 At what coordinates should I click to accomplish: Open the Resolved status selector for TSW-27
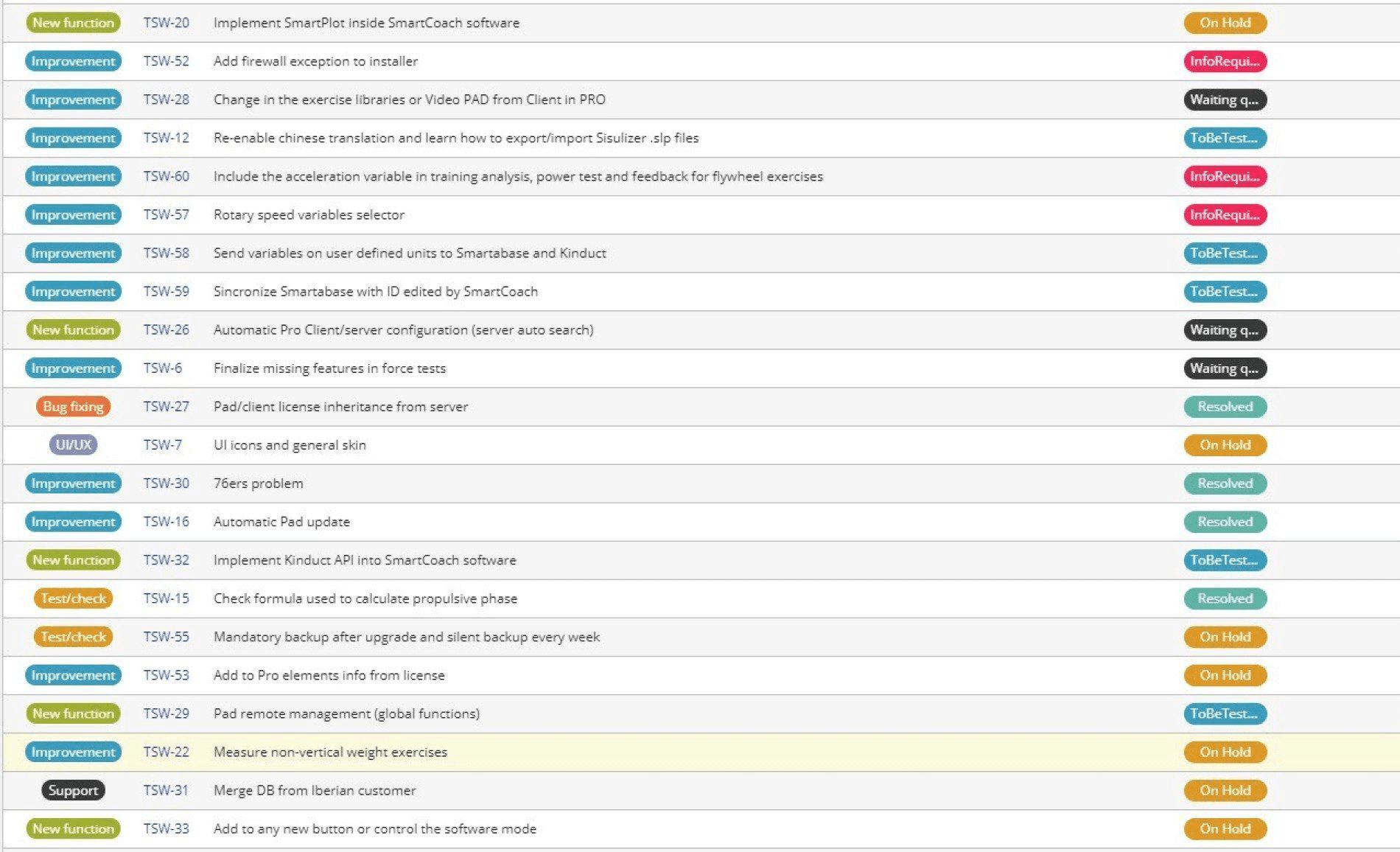point(1225,406)
